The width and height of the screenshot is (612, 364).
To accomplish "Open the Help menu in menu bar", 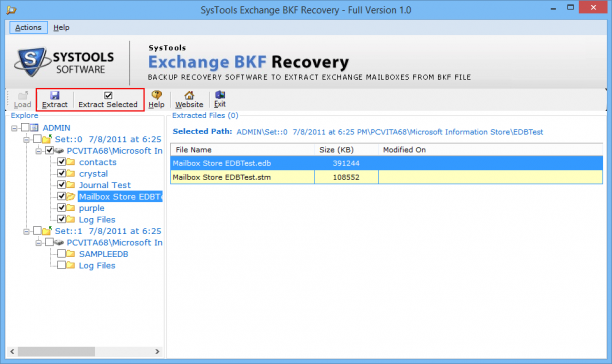I will (x=61, y=27).
